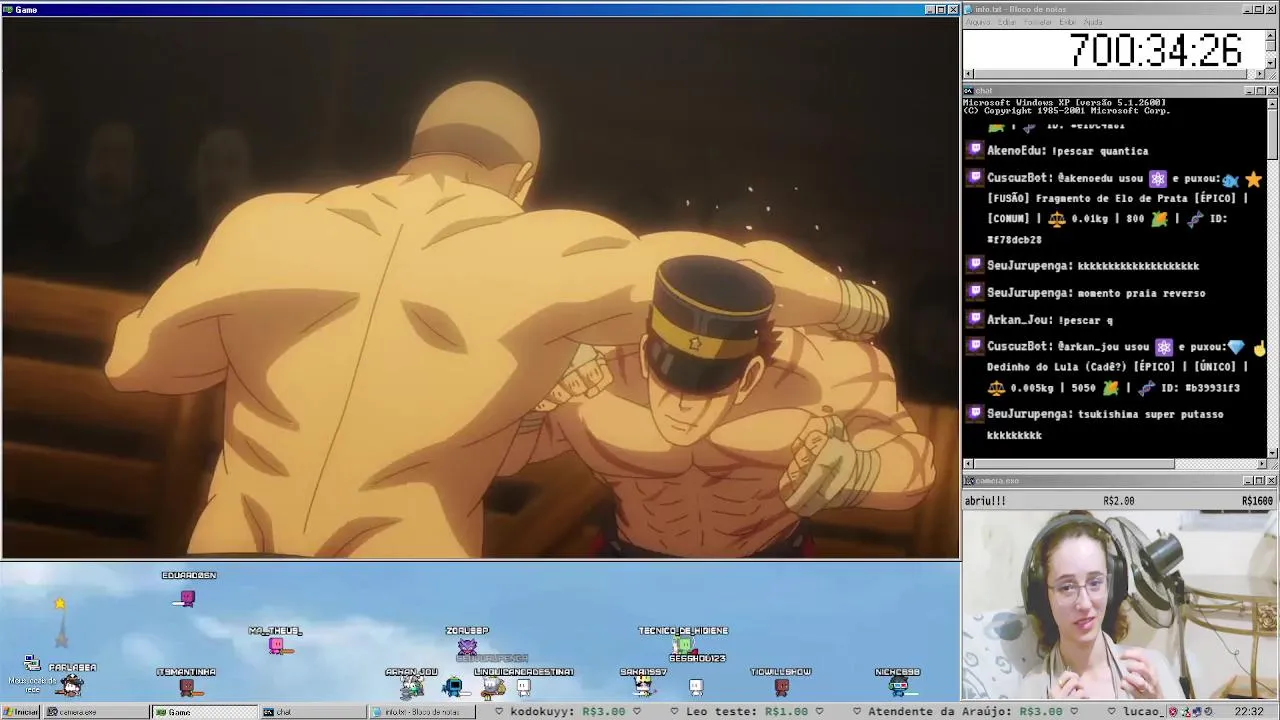1280x720 pixels.
Task: Open Ajuda menu in info.txt Notepad
Action: [1093, 22]
